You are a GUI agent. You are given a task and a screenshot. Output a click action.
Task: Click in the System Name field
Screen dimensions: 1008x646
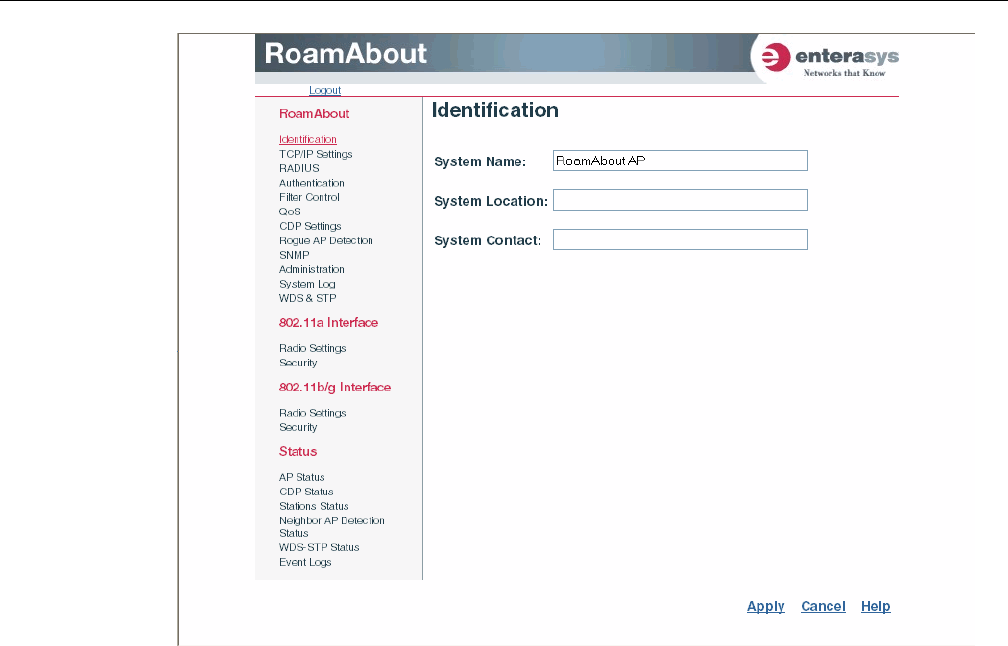click(680, 161)
